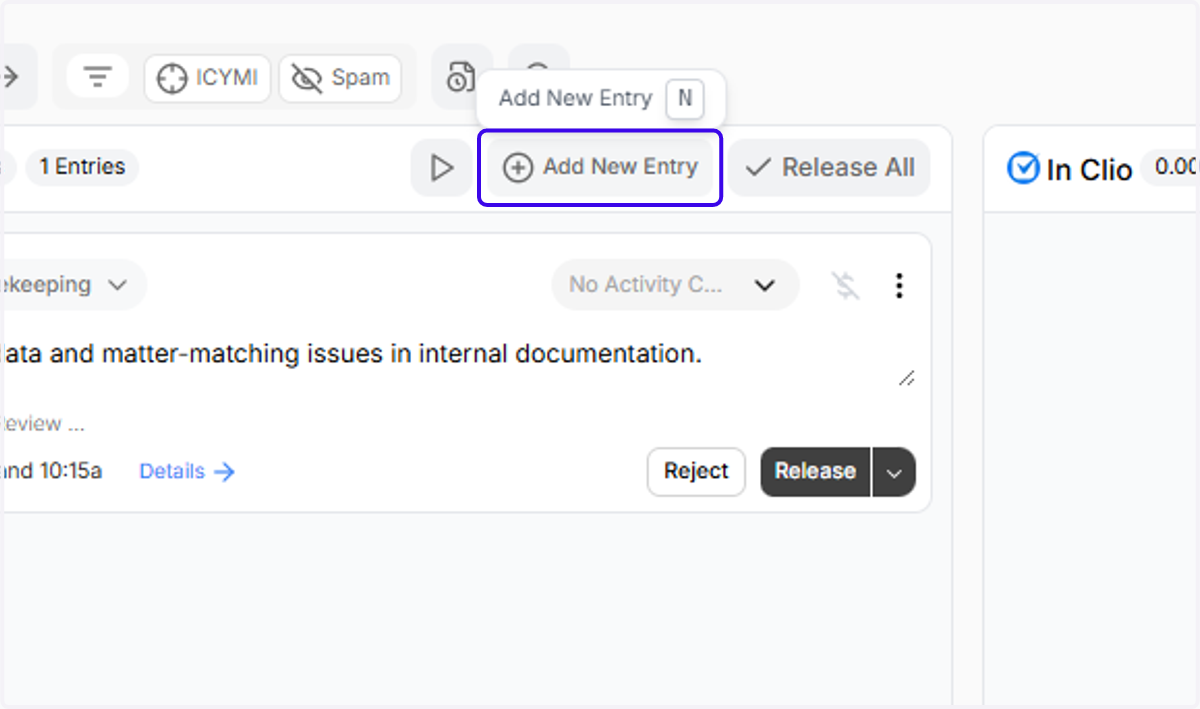1200x709 pixels.
Task: Reject the time entry
Action: 696,471
